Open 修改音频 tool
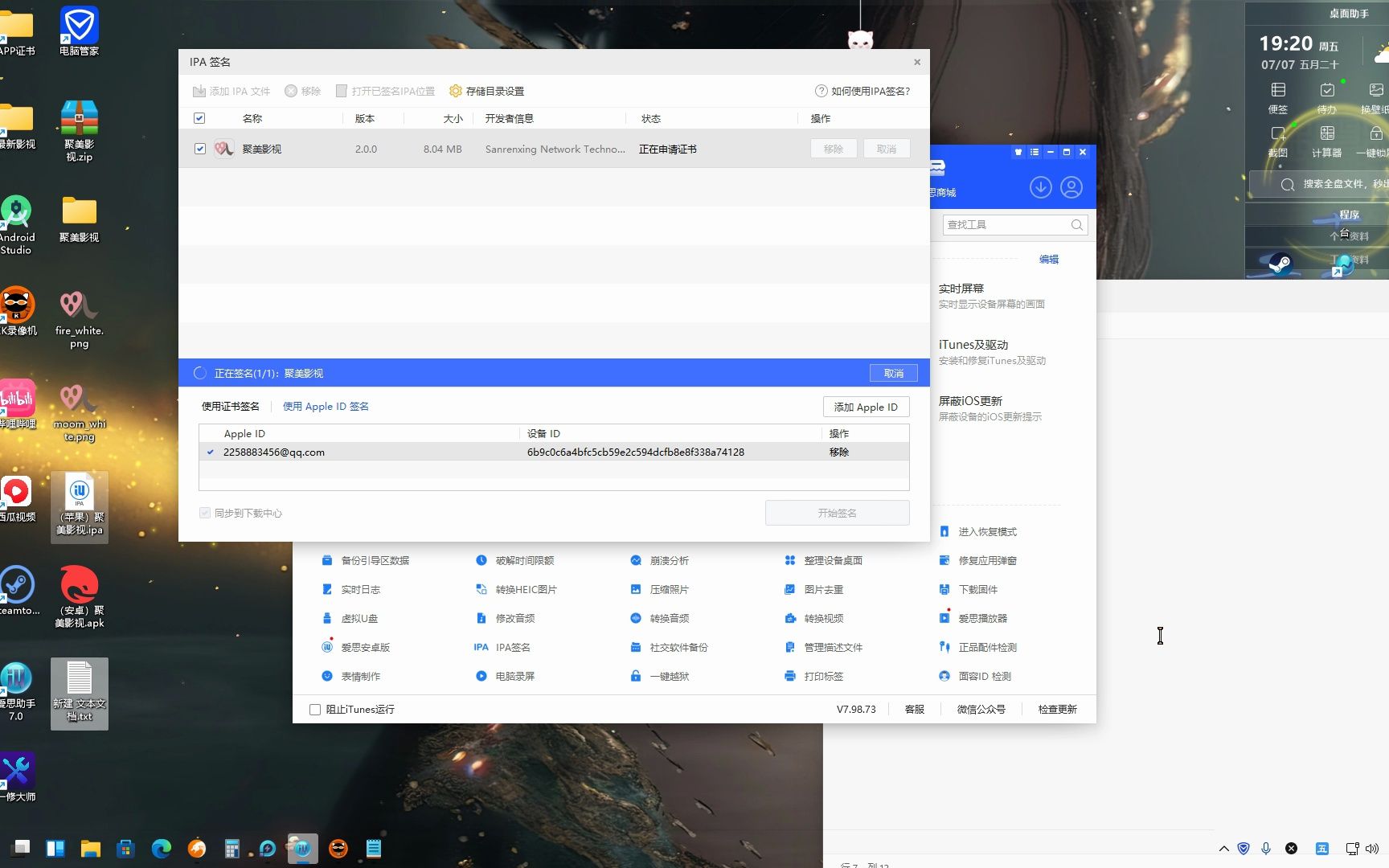 tap(506, 619)
